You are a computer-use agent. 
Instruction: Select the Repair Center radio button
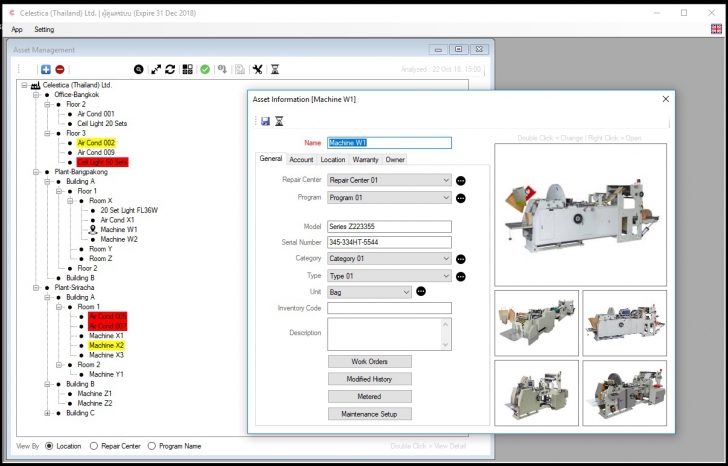click(95, 446)
